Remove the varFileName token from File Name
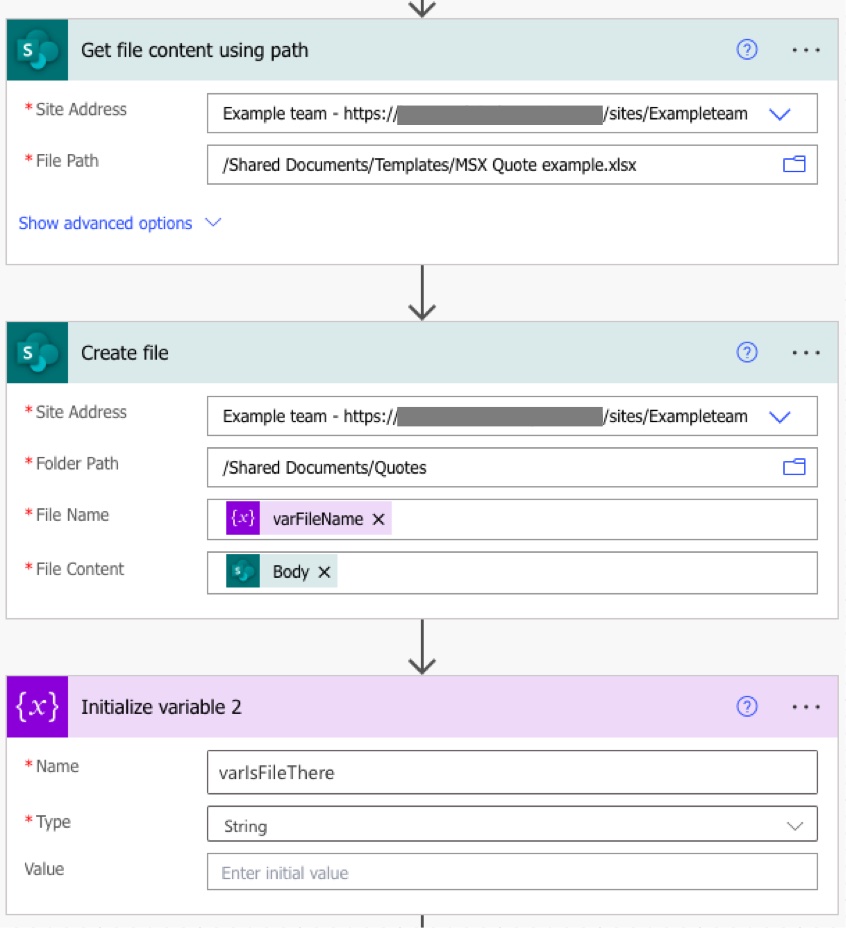The height and width of the screenshot is (928, 846). coord(378,519)
